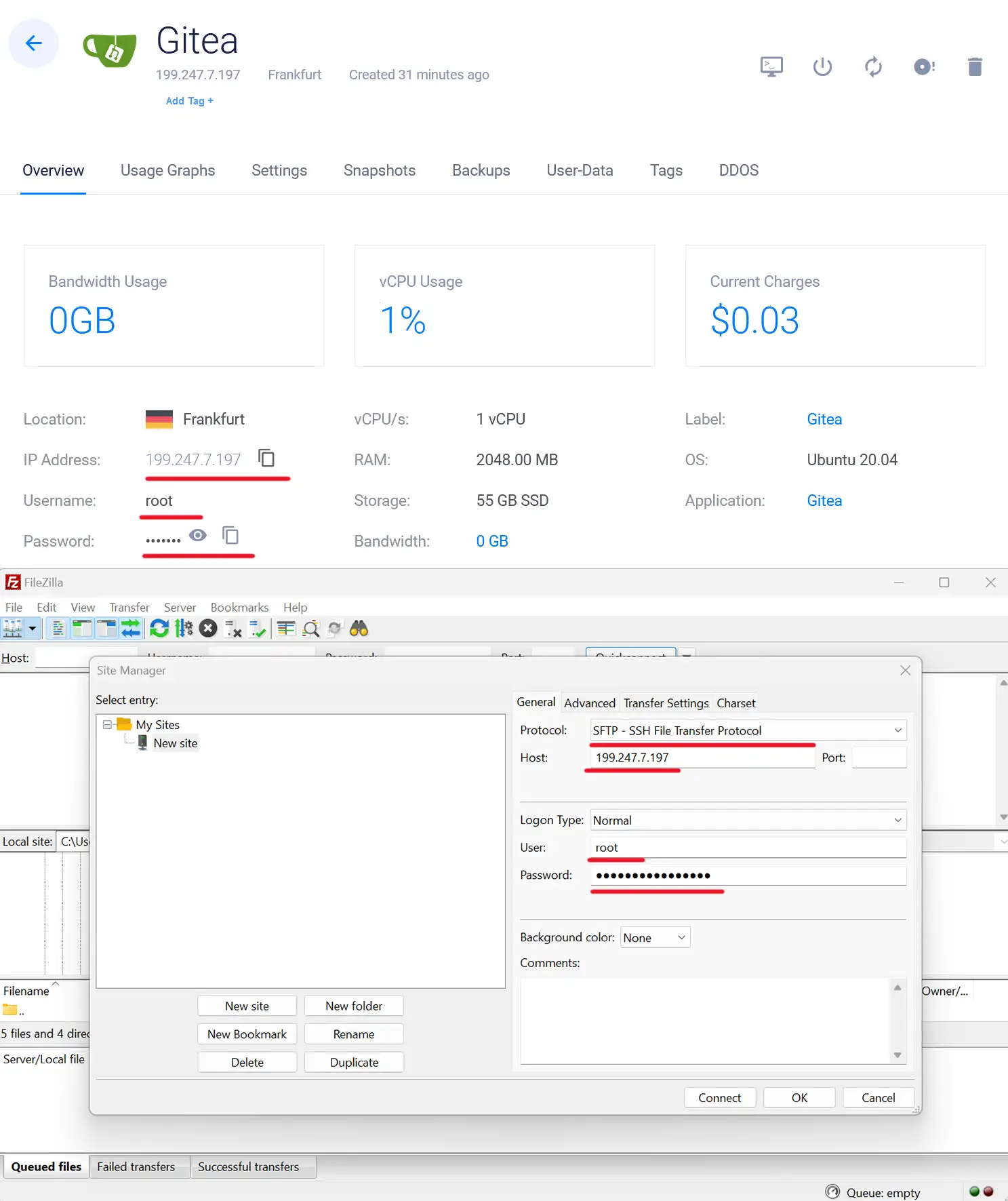Click the User field containing root
This screenshot has width=1008, height=1201.
748,848
